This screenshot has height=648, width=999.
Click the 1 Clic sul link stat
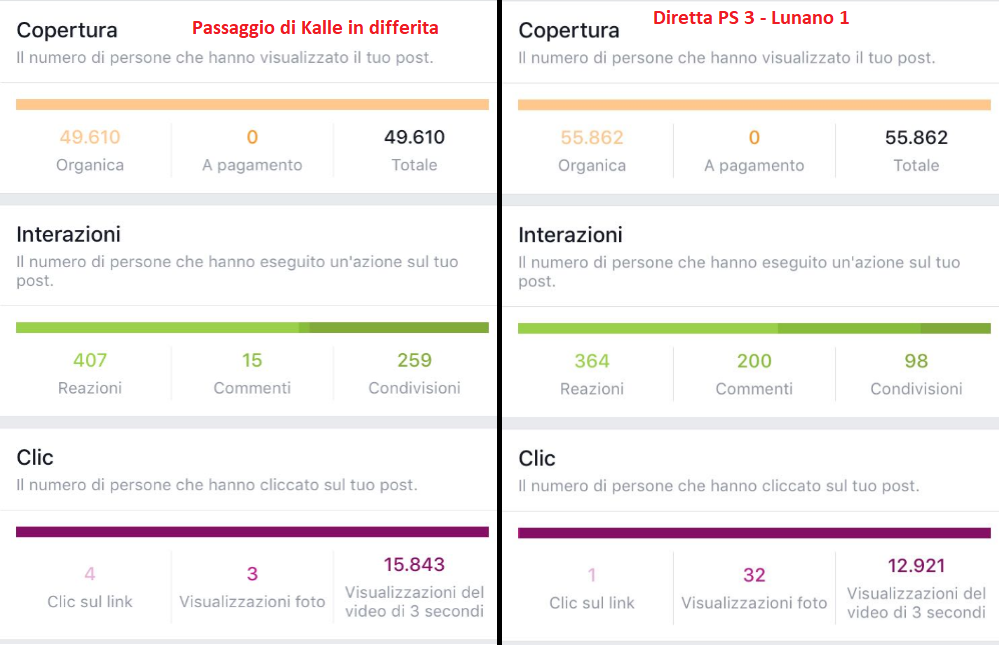(x=593, y=575)
